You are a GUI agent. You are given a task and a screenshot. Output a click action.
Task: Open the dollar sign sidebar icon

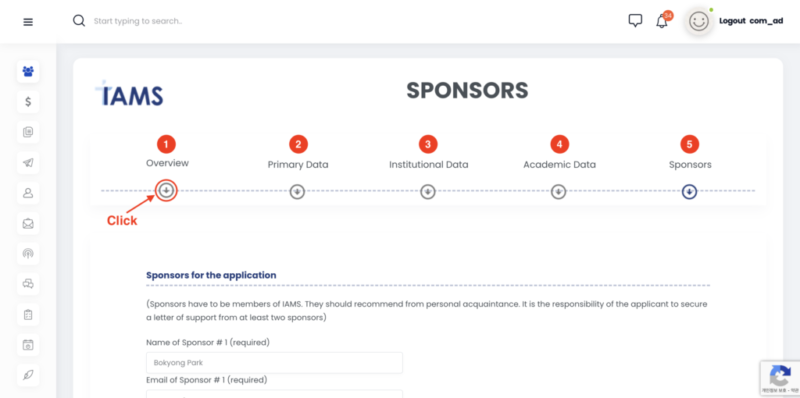tap(28, 102)
